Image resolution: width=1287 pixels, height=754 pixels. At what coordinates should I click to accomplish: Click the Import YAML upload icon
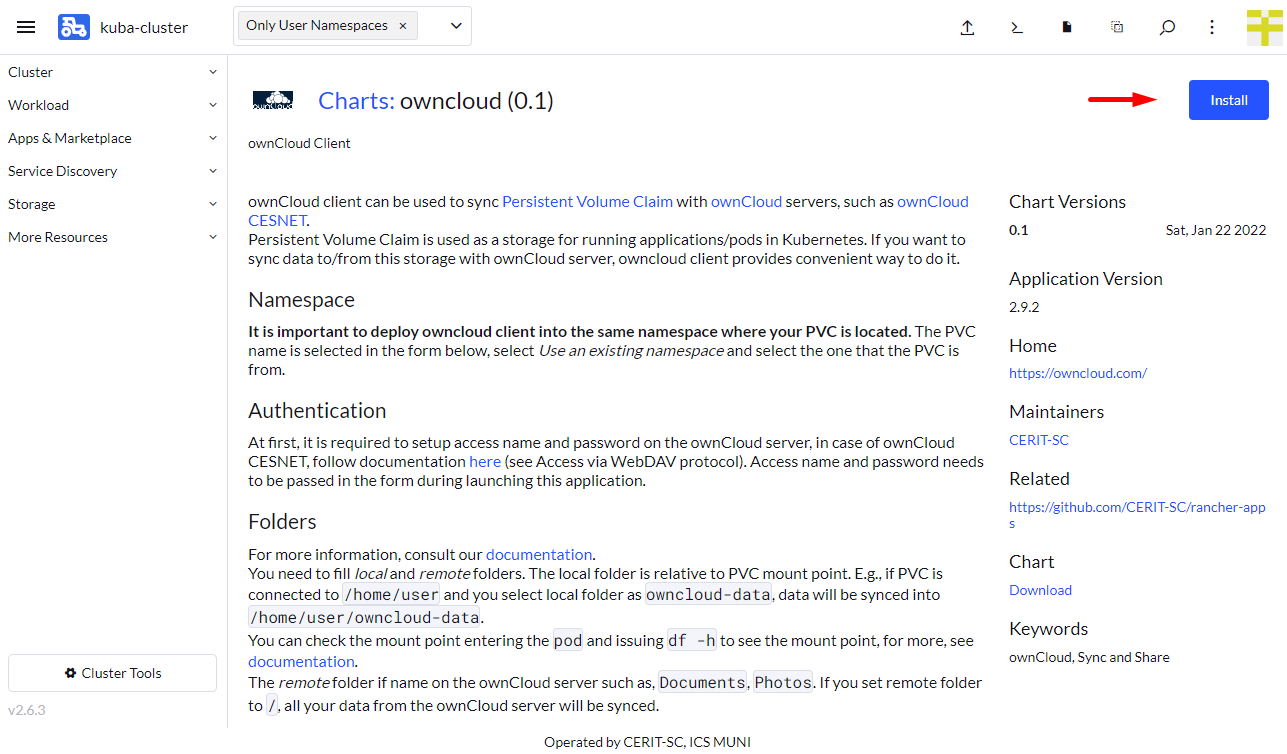pos(967,27)
